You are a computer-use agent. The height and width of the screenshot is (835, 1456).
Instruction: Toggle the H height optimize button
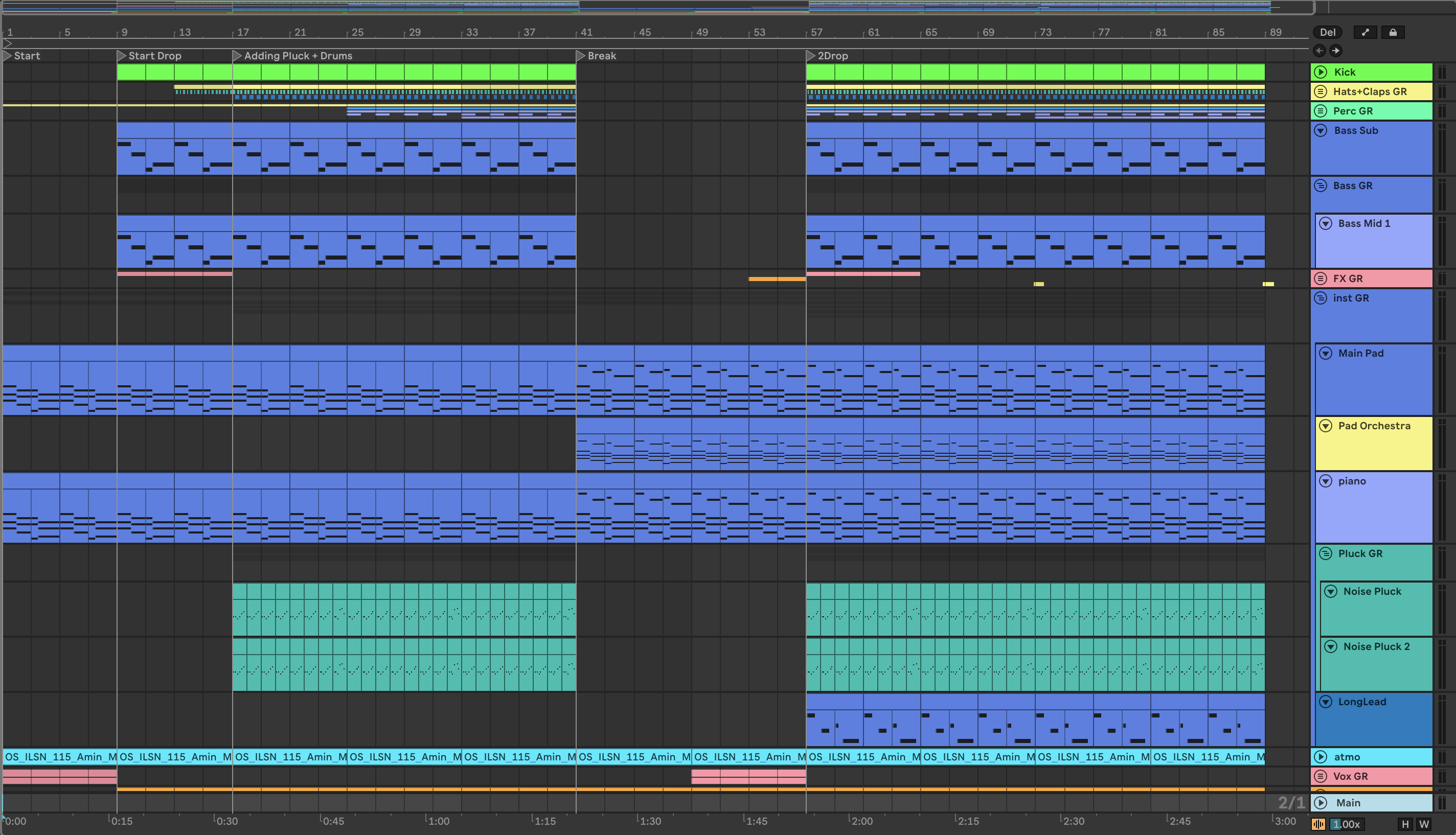coord(1405,824)
